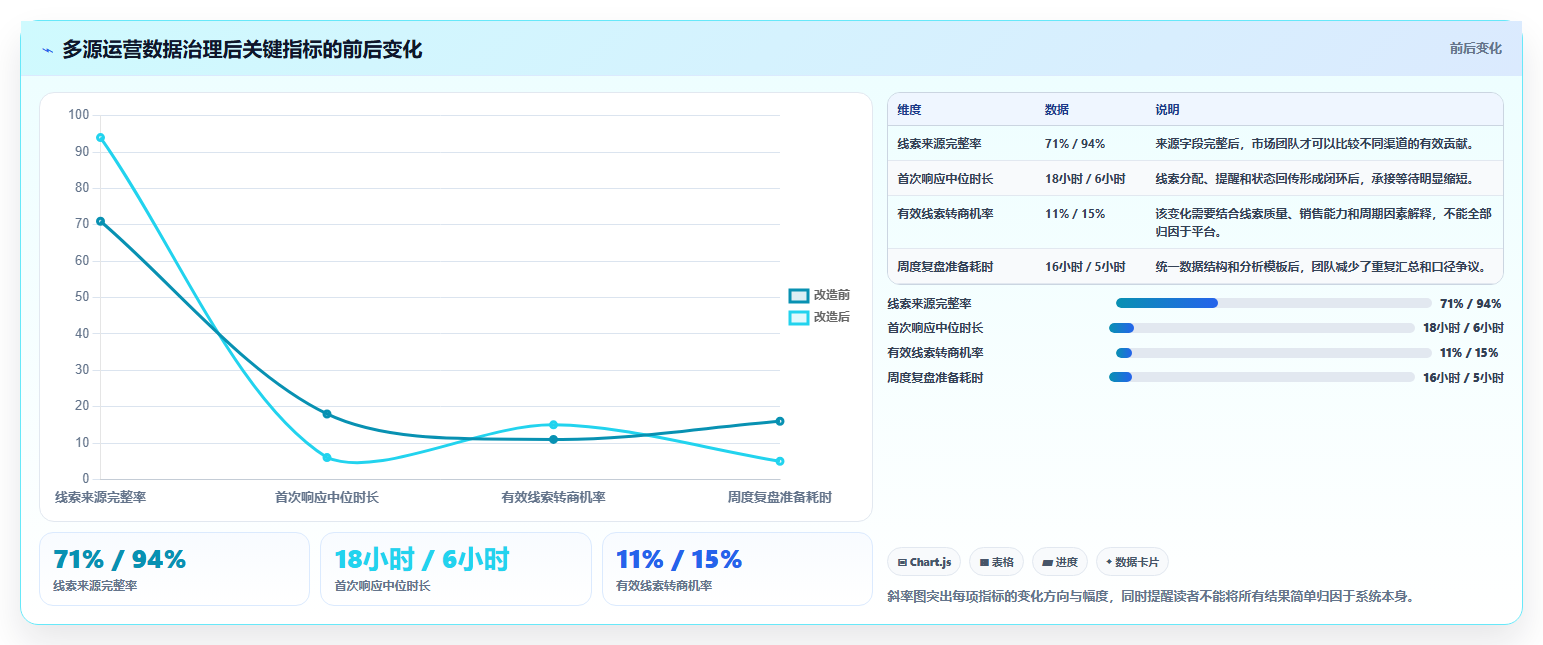Click 改造前 point at 周度复盘准备耗时
1543x645 pixels.
coord(780,421)
